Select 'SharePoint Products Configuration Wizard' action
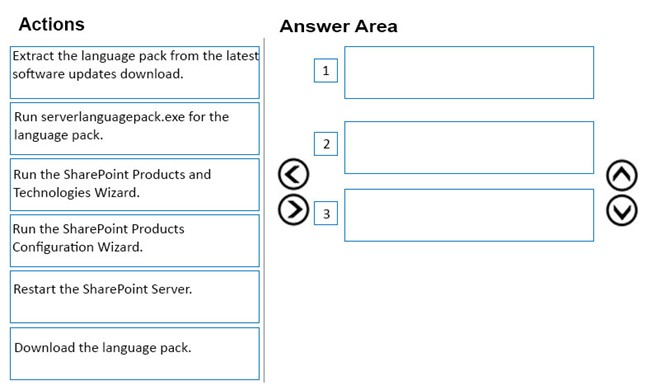This screenshot has height=390, width=646. click(135, 241)
